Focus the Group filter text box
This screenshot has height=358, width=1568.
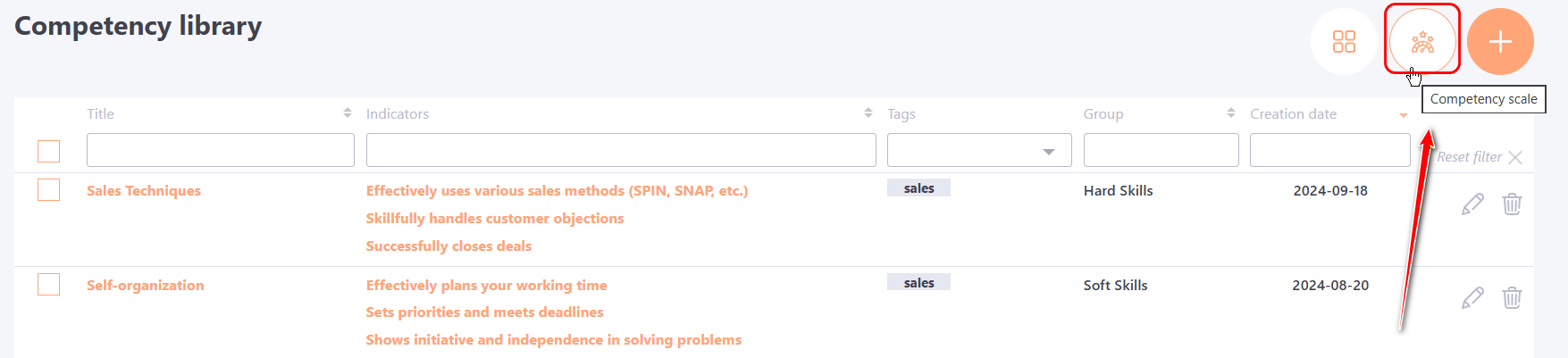point(1161,150)
